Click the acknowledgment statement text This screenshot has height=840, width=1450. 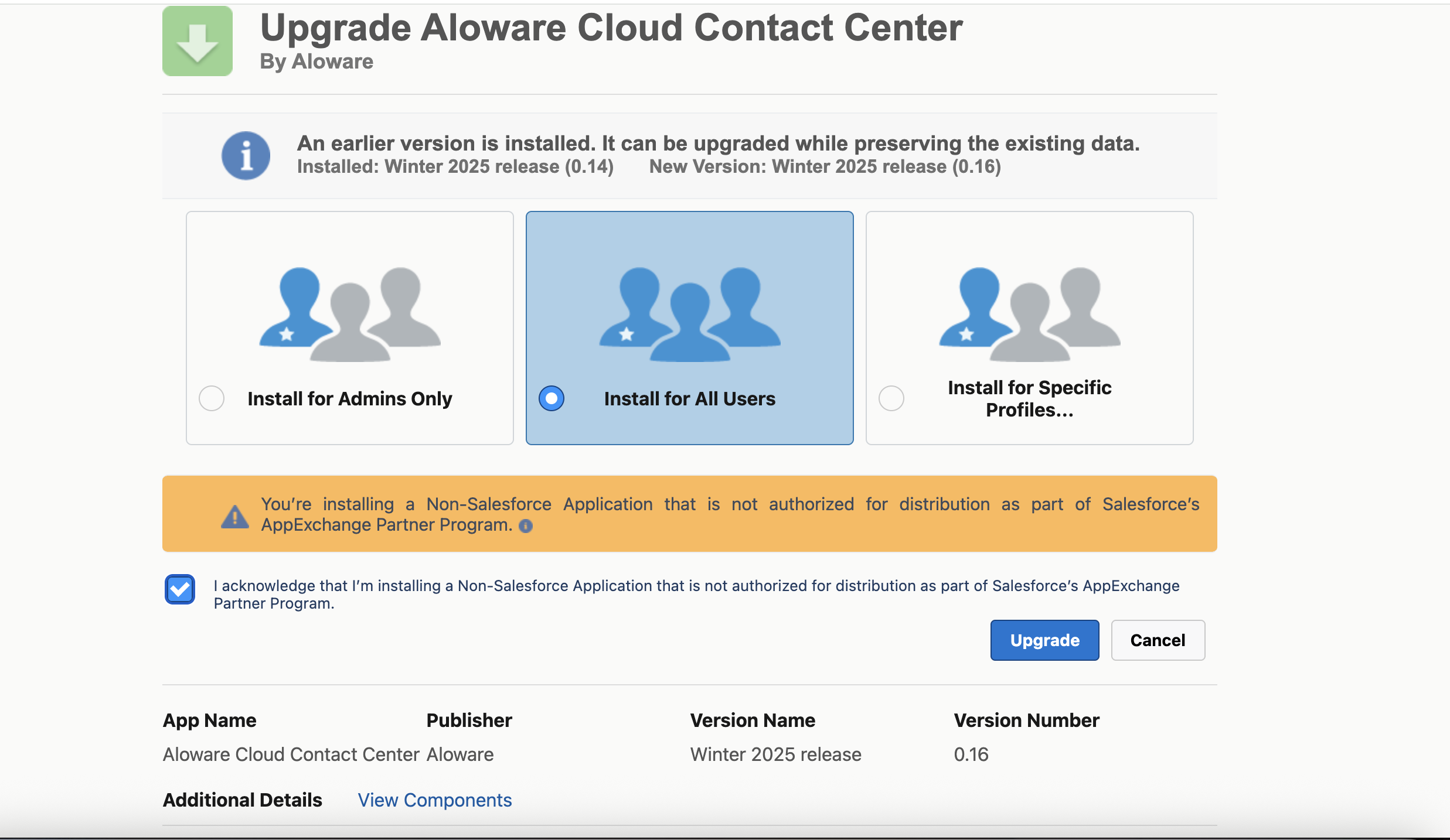coord(696,595)
